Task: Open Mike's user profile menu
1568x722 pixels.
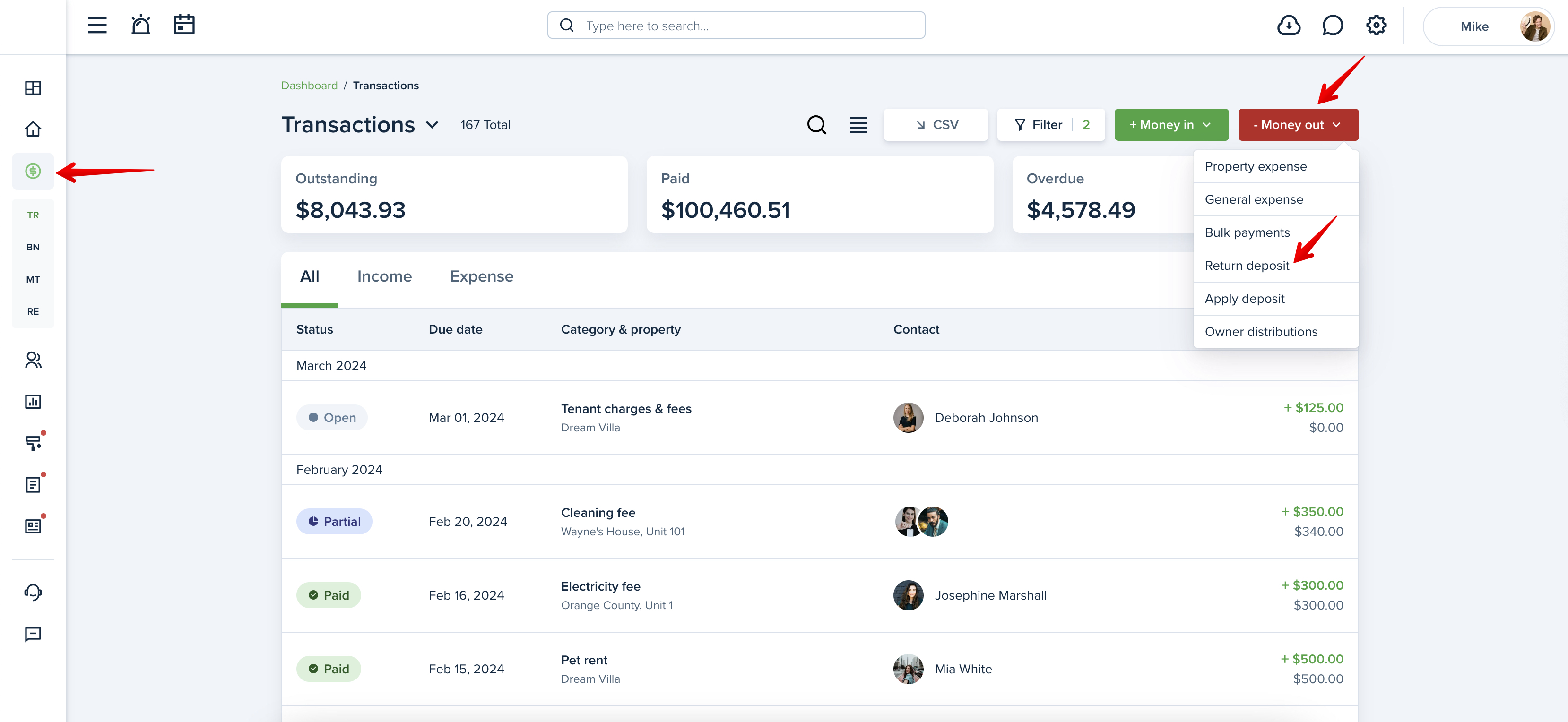Action: pyautogui.click(x=1489, y=26)
